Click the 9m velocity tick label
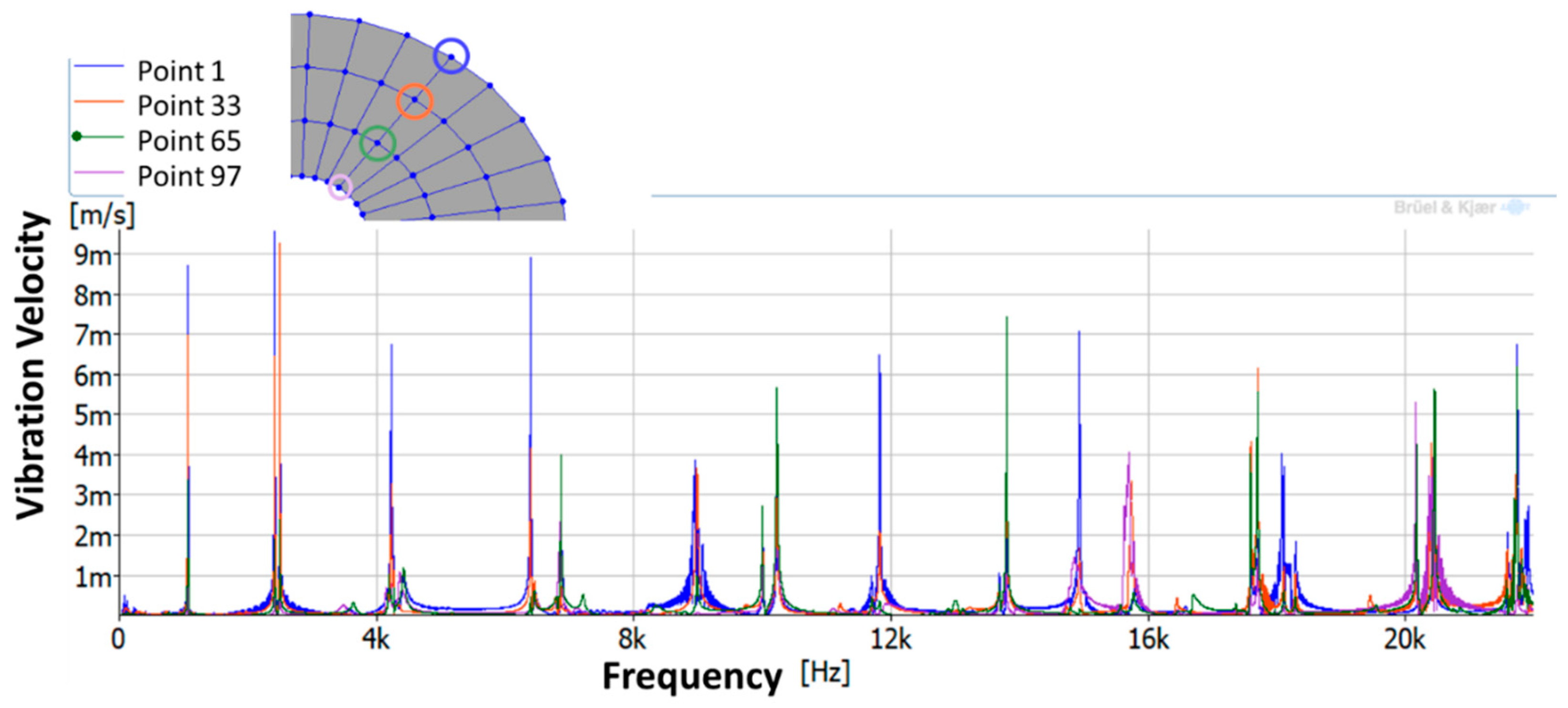 92,255
